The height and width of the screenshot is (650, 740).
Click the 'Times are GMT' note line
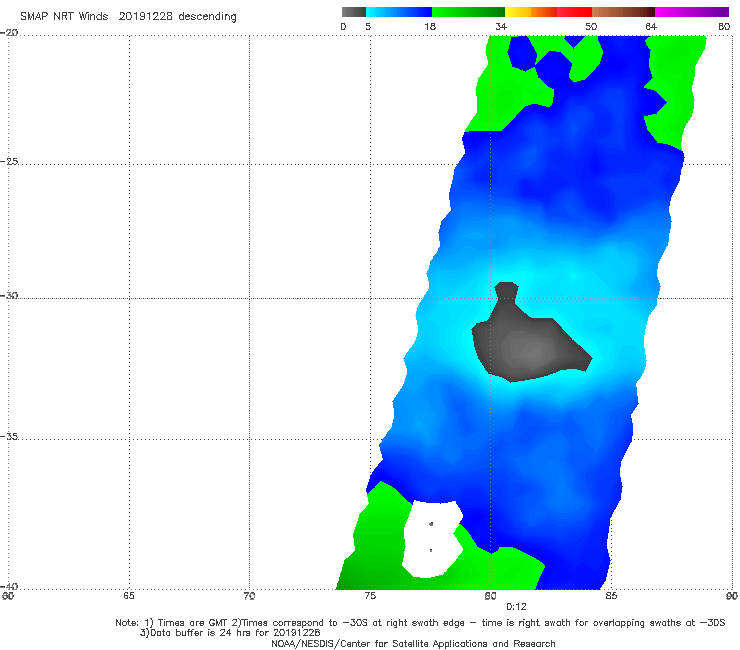[x=420, y=623]
